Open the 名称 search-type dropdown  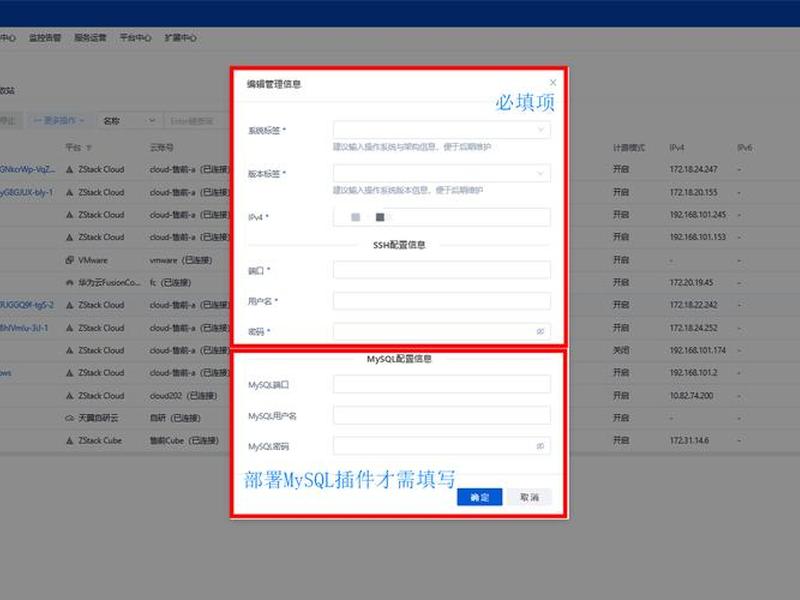[x=129, y=121]
